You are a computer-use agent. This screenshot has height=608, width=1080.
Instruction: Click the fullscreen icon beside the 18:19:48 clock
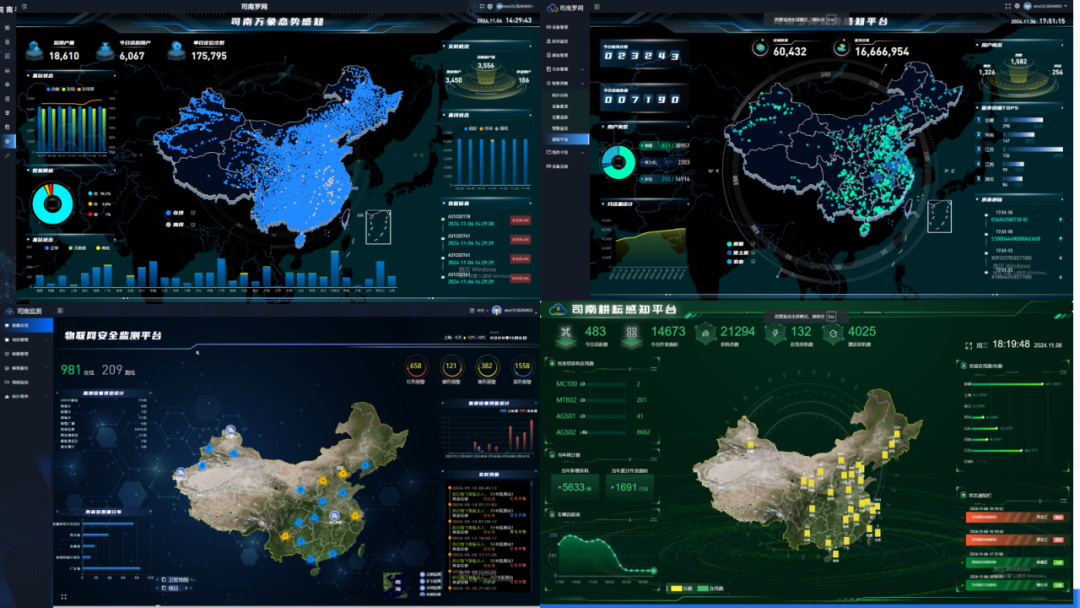967,345
